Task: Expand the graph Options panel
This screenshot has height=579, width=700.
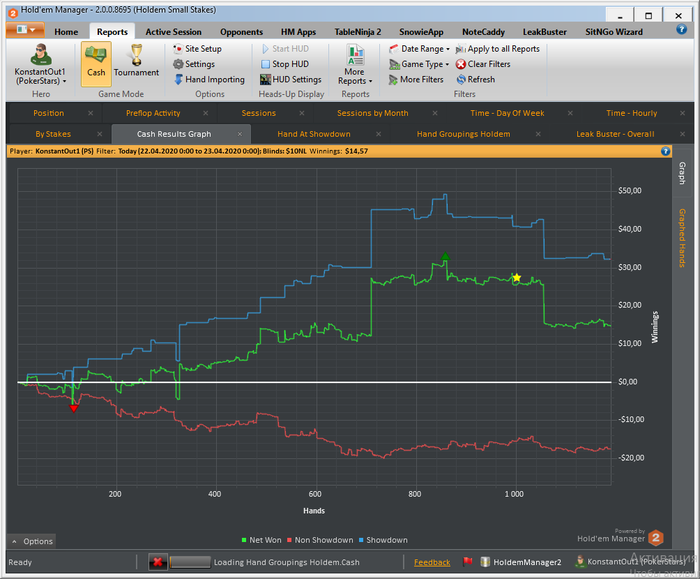Action: (31, 541)
